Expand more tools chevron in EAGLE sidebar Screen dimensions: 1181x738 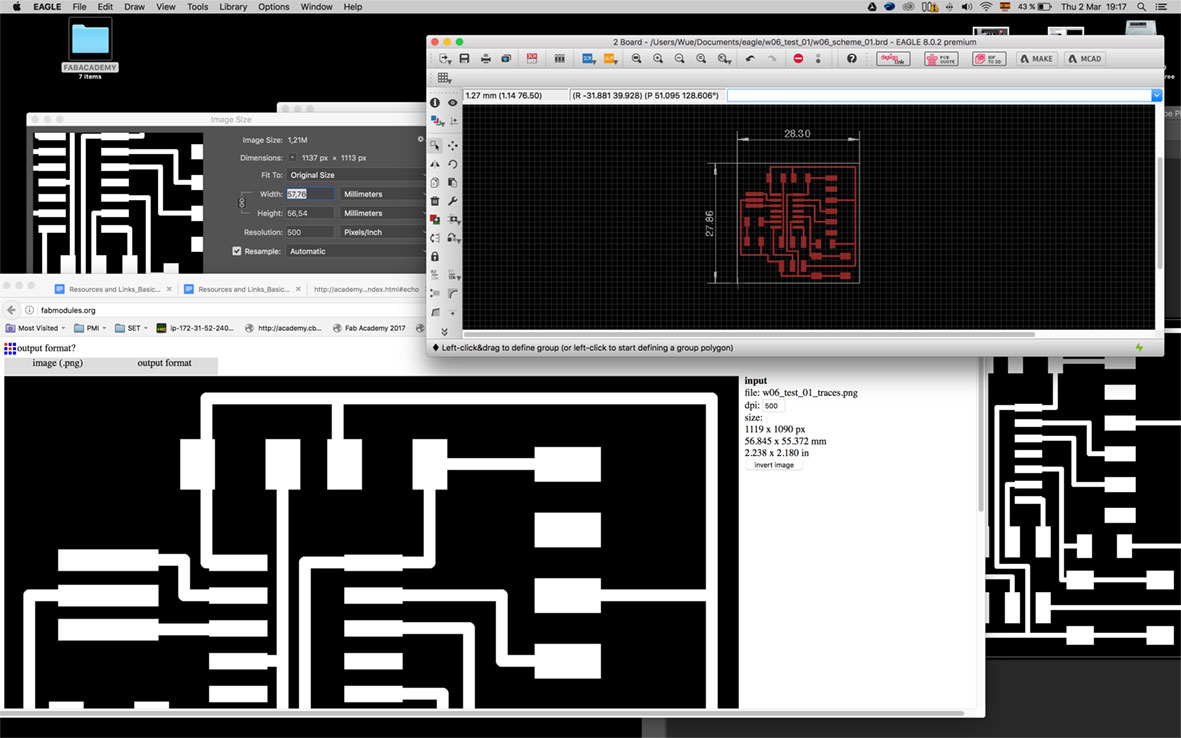click(x=444, y=332)
